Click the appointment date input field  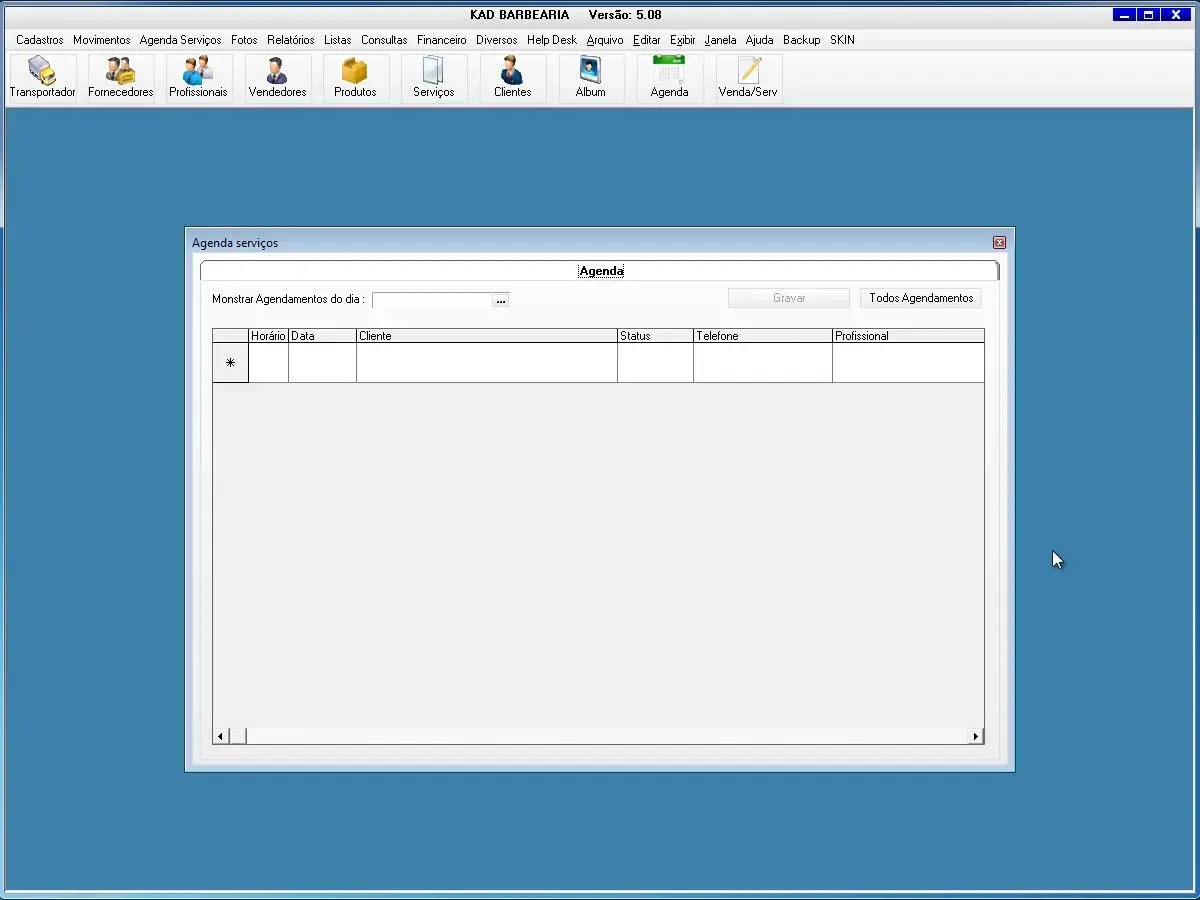[431, 300]
